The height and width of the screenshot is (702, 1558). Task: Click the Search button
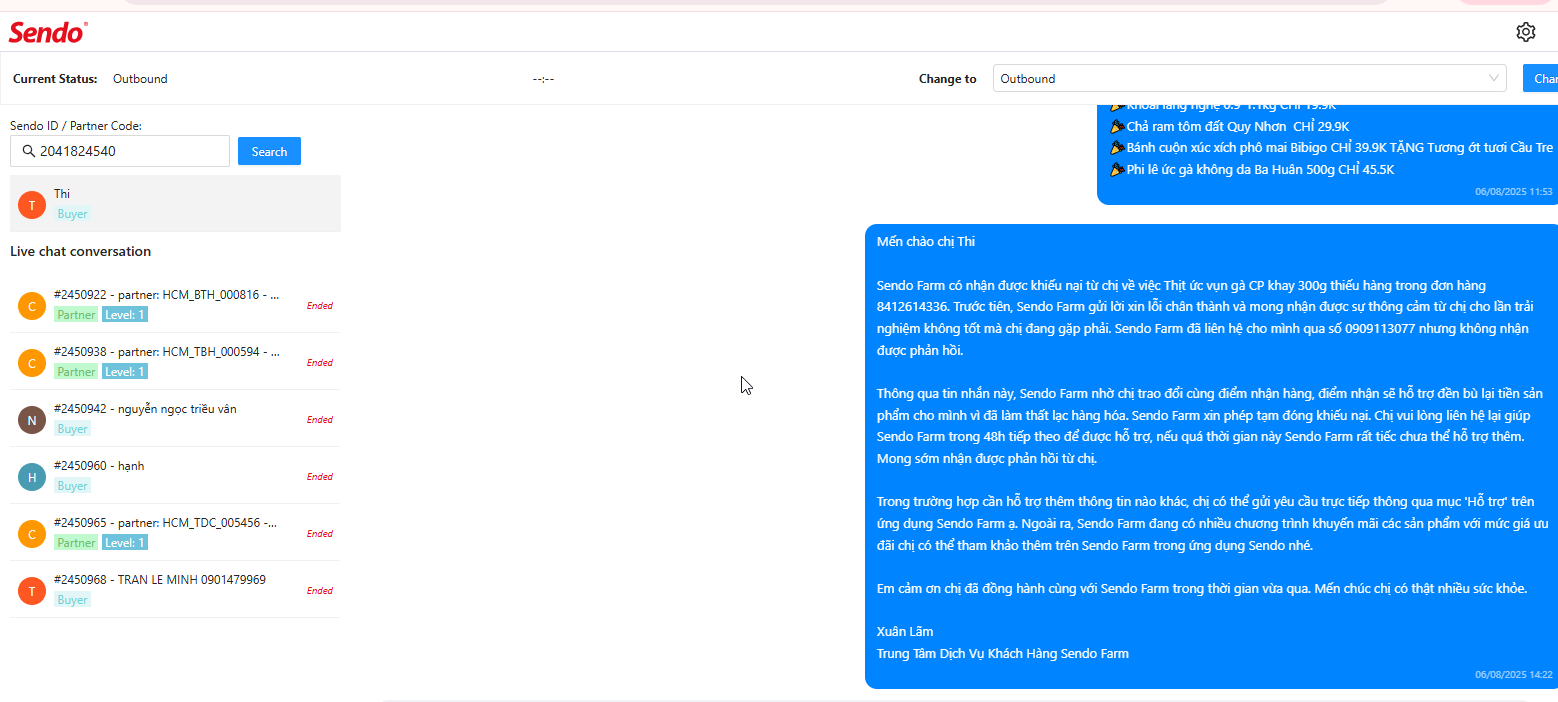[269, 151]
